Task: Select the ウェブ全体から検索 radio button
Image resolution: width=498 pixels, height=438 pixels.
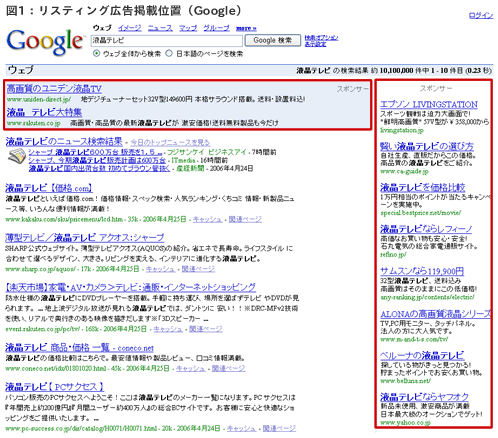Action: pyautogui.click(x=96, y=53)
